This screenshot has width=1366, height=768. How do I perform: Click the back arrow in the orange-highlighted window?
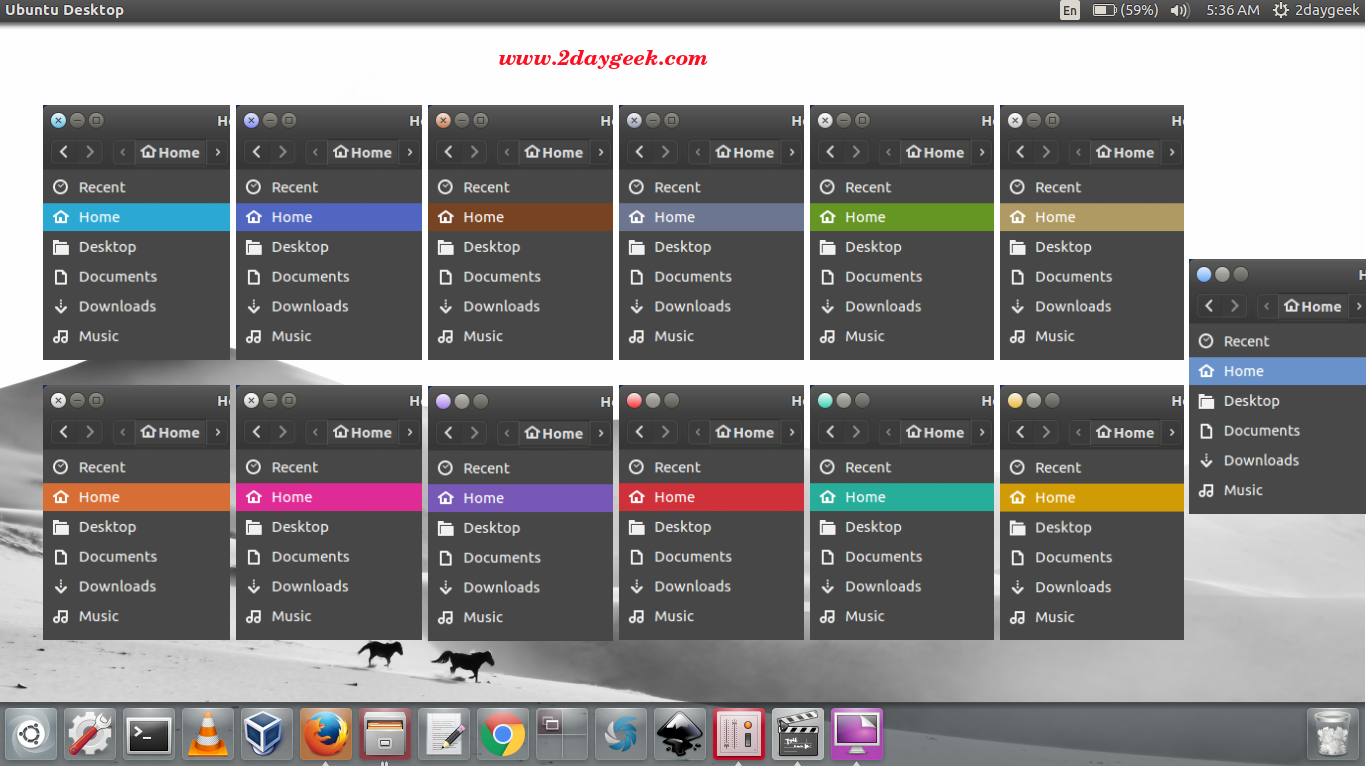click(x=64, y=433)
